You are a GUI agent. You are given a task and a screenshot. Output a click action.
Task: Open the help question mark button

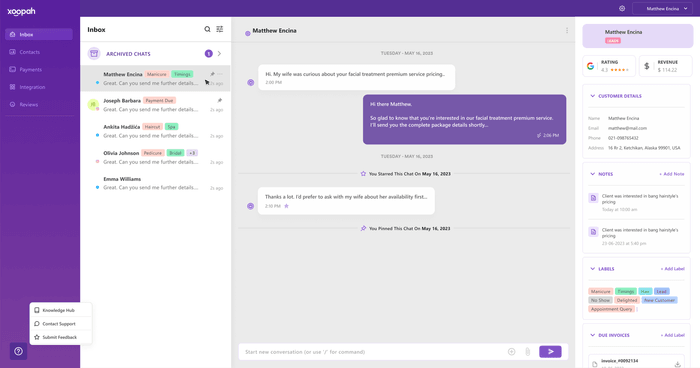(18, 351)
